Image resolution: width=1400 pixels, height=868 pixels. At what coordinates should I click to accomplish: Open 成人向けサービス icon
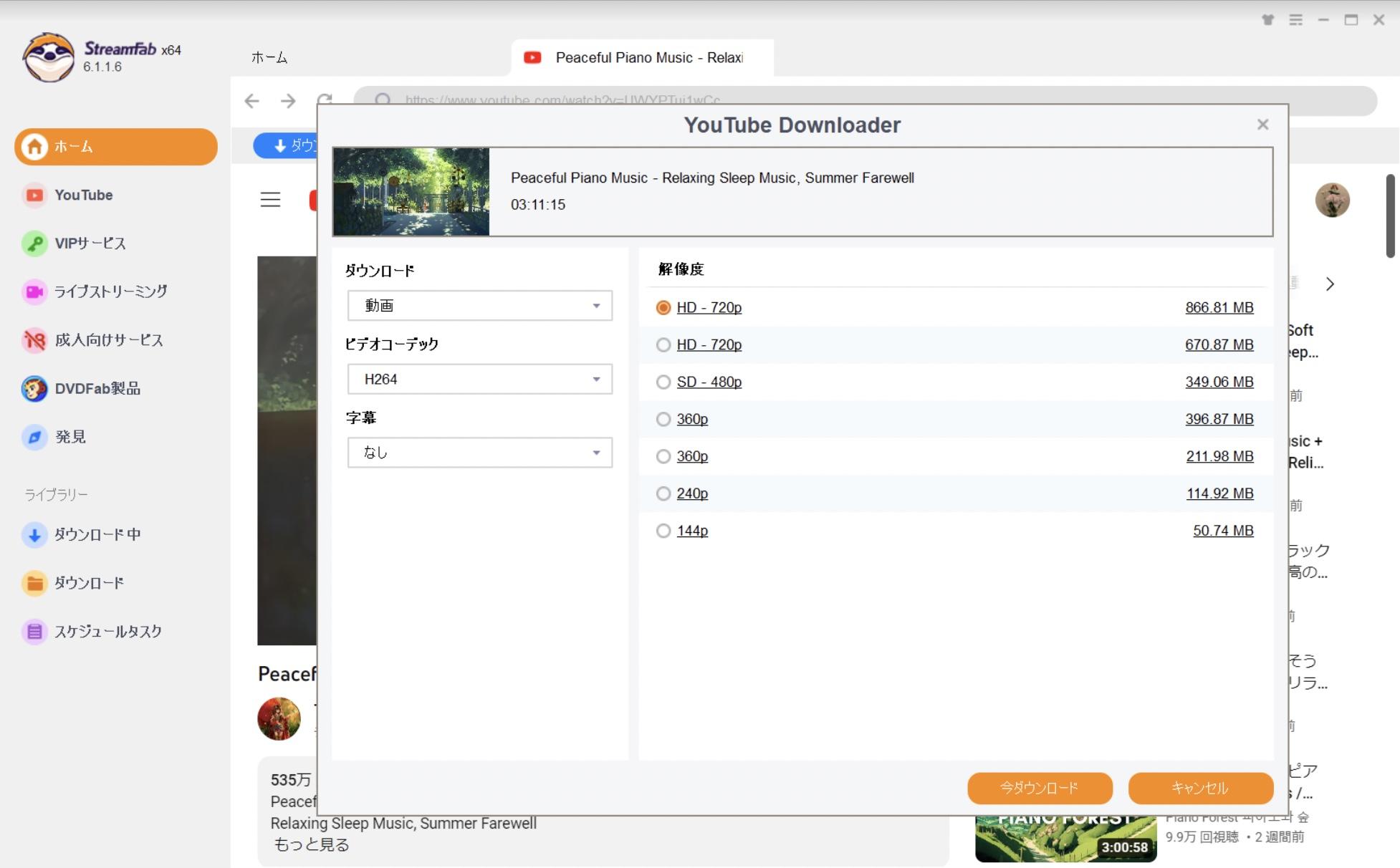coord(34,340)
